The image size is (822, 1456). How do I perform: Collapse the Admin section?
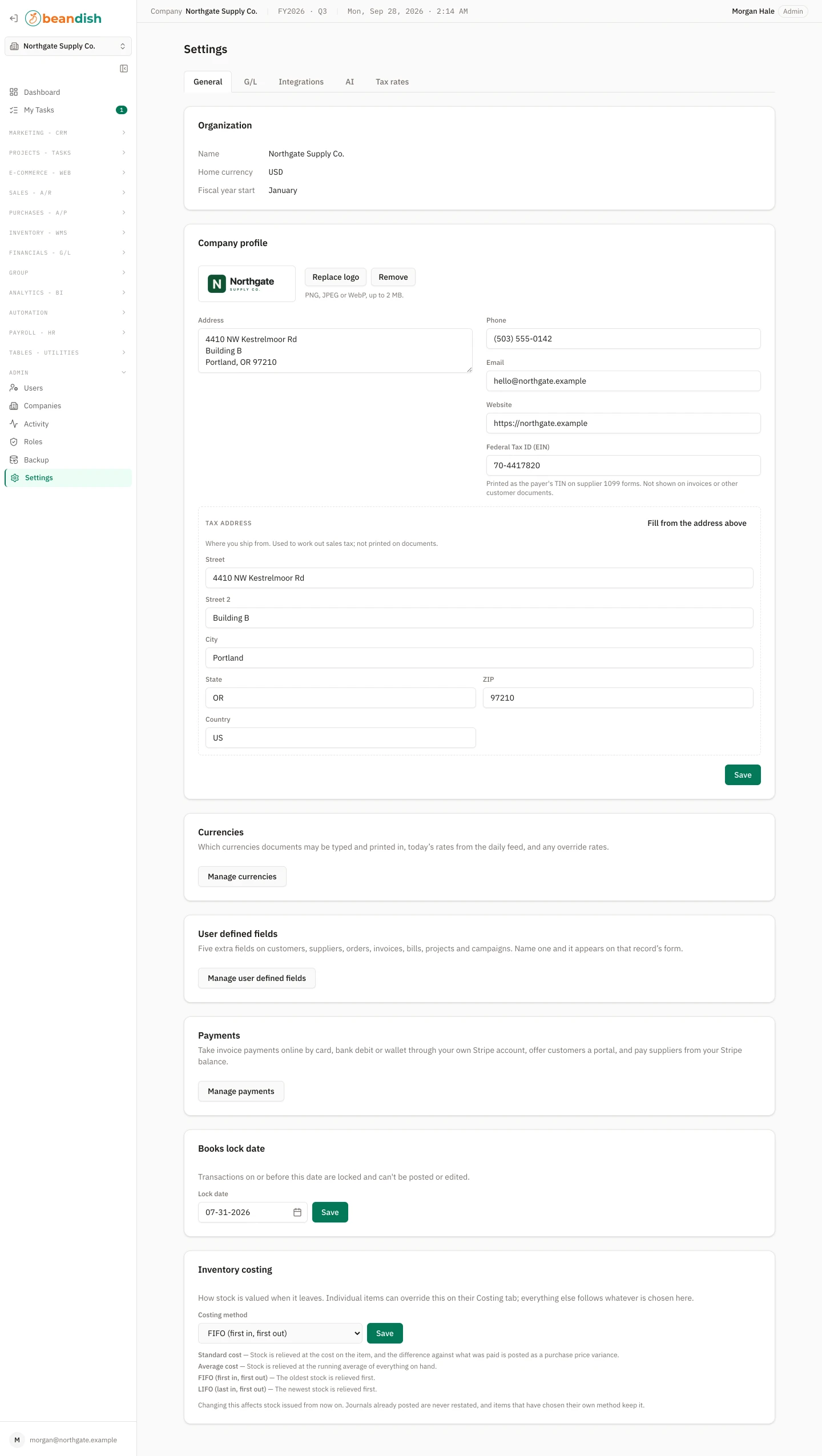(68, 373)
